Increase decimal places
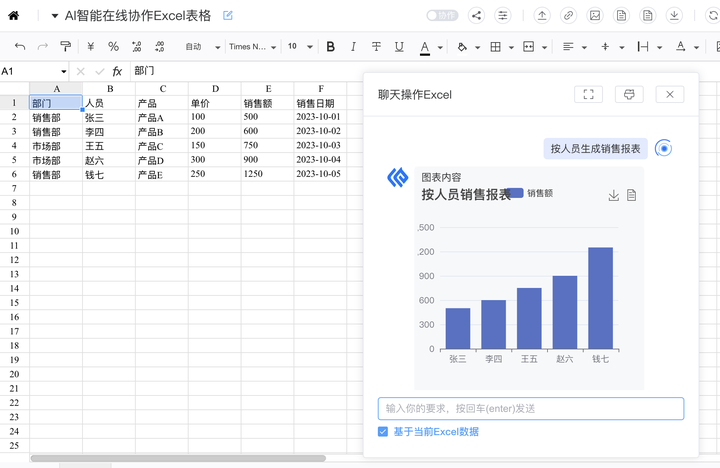Screen dimensions: 720x468 coord(159,46)
